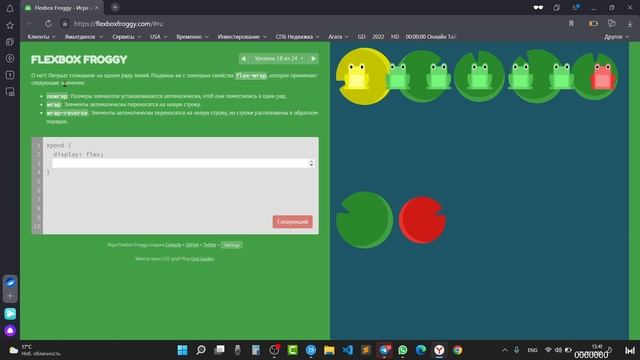
Task: Open WhatsApp from taskbar
Action: [x=402, y=350]
